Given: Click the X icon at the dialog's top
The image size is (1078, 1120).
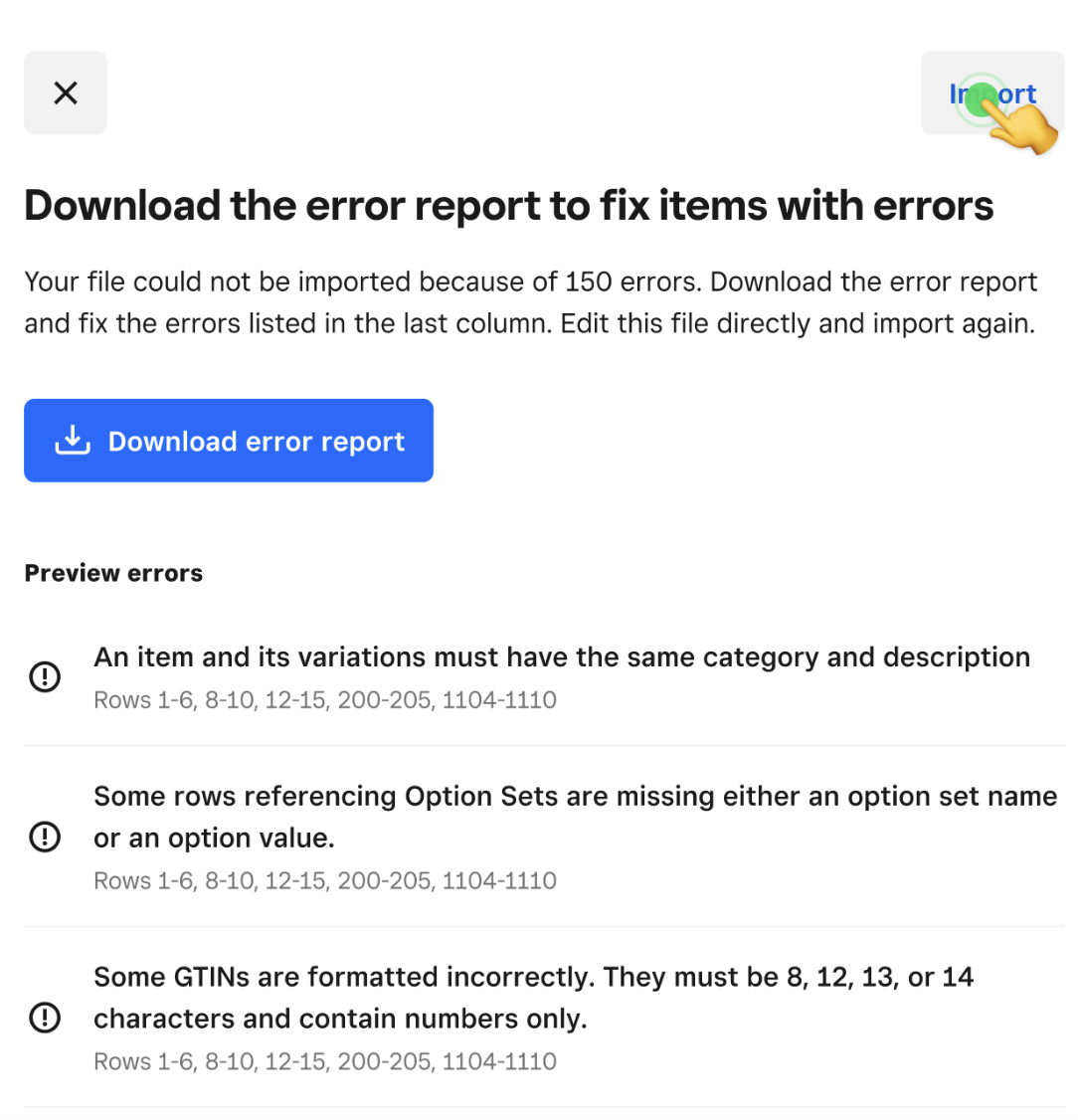Looking at the screenshot, I should 66,93.
